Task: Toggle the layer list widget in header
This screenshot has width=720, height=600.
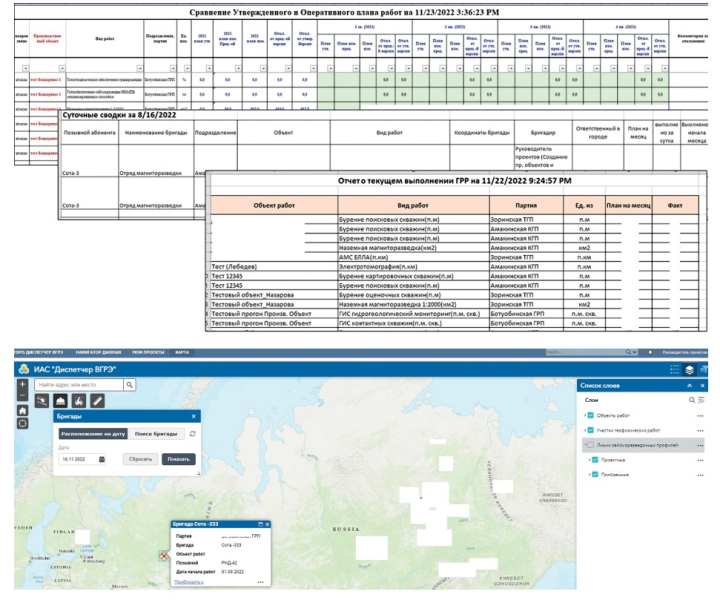Action: point(689,370)
